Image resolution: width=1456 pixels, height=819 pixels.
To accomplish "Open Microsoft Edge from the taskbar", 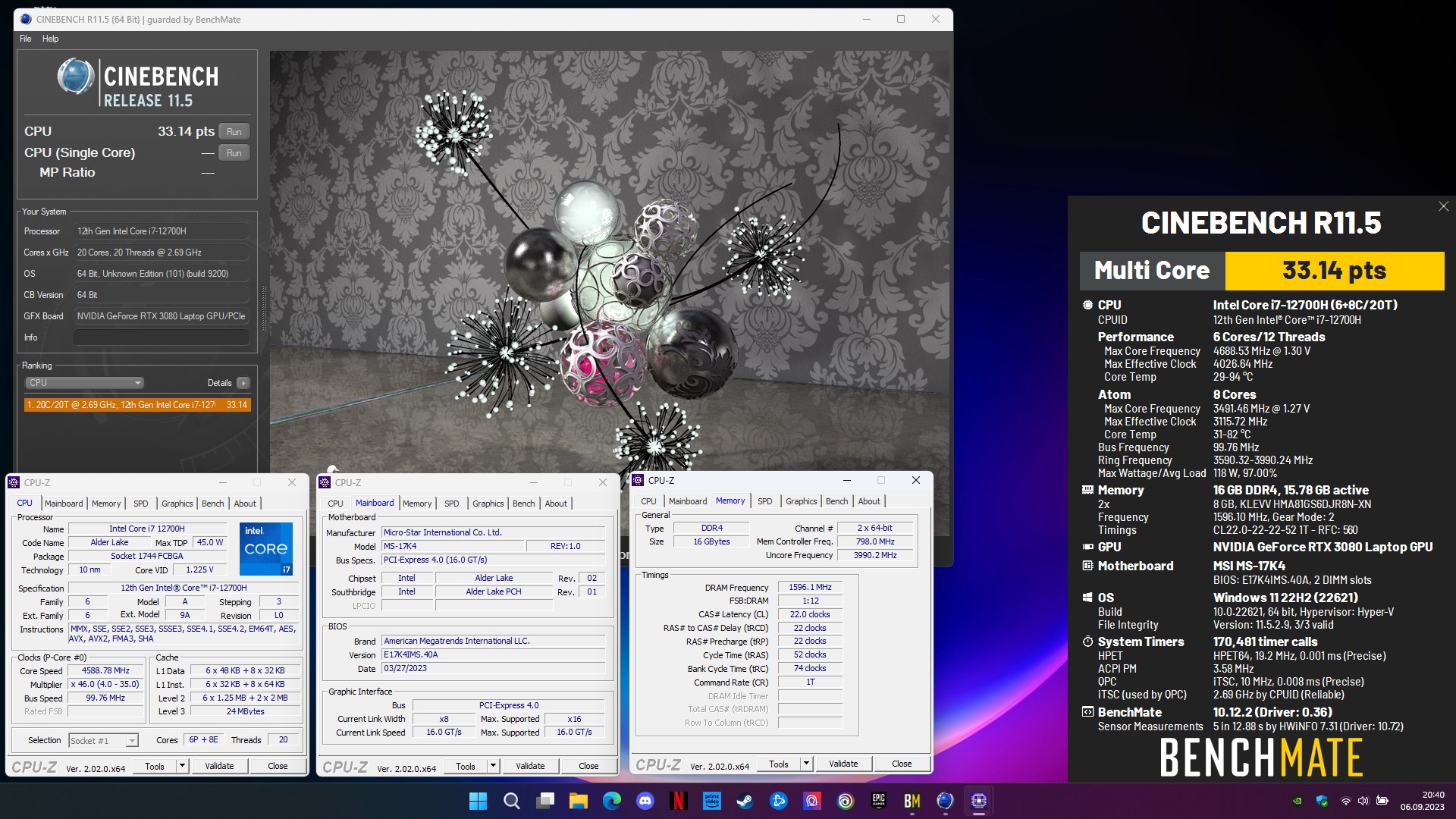I will (x=612, y=801).
